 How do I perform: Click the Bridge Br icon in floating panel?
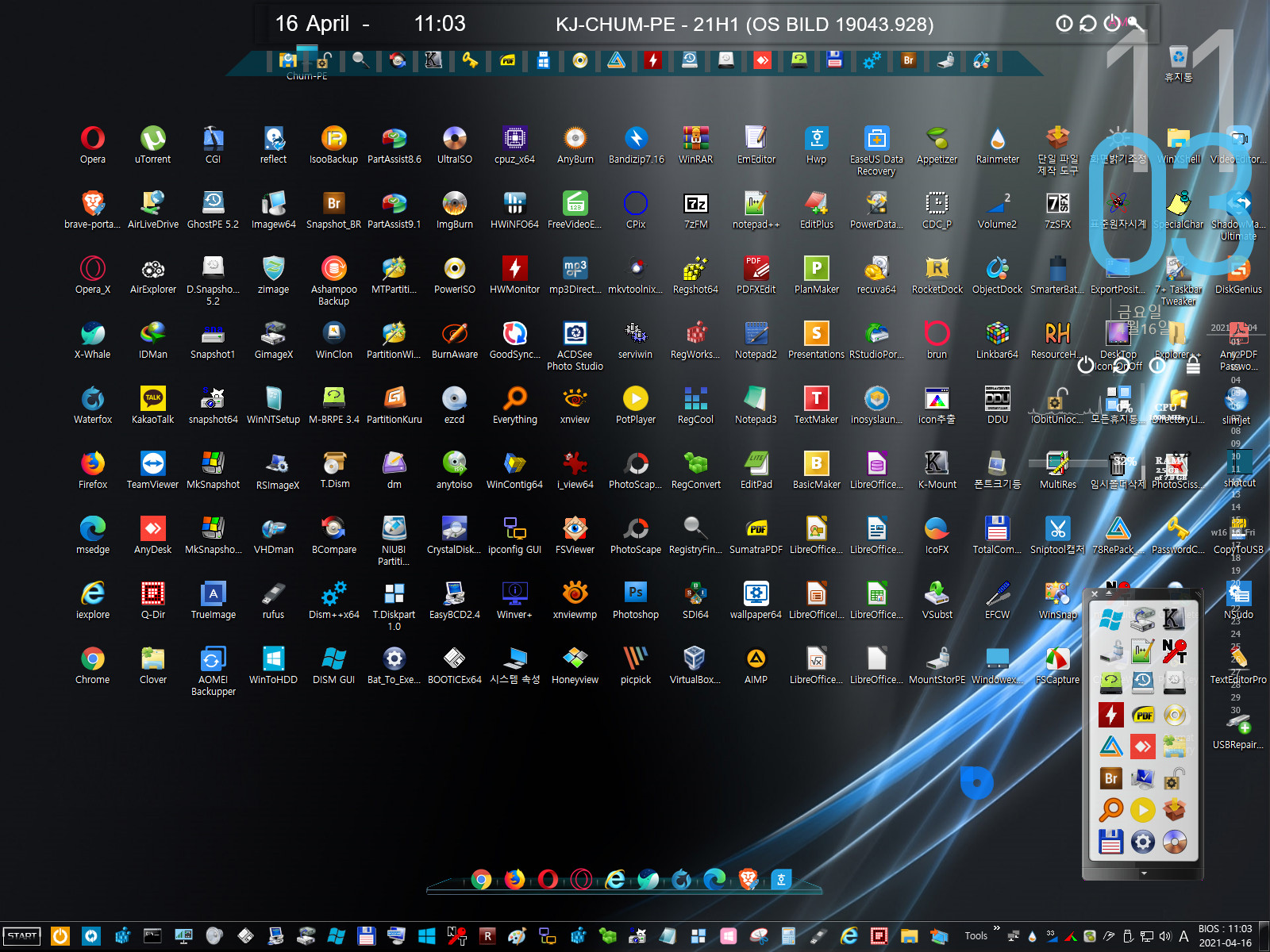click(1111, 778)
